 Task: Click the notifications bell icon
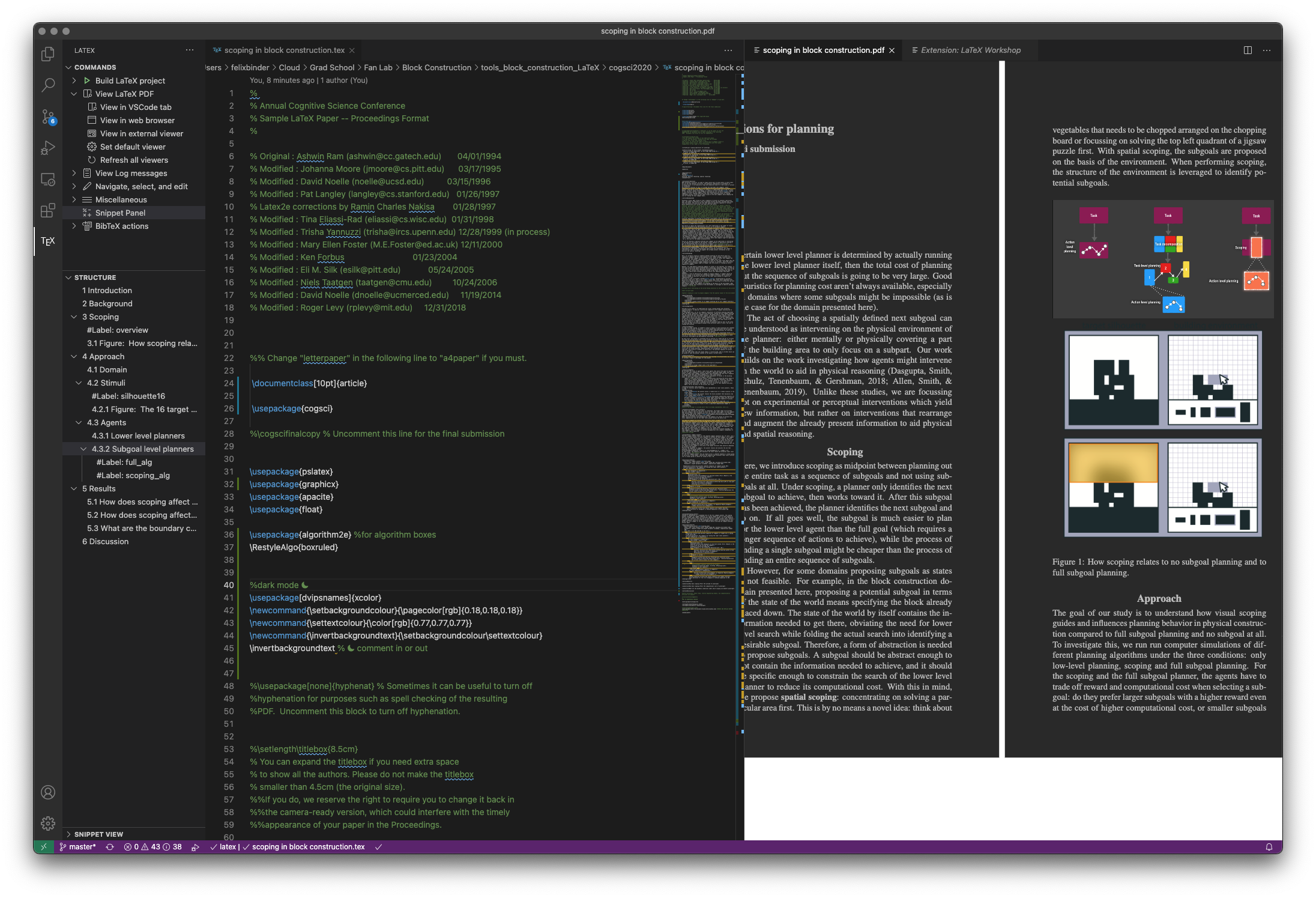tap(1269, 846)
